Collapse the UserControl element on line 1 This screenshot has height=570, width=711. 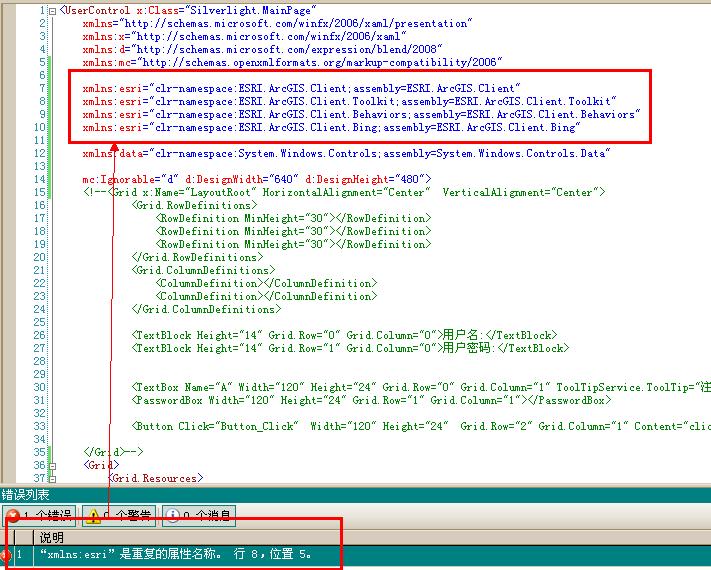point(53,11)
